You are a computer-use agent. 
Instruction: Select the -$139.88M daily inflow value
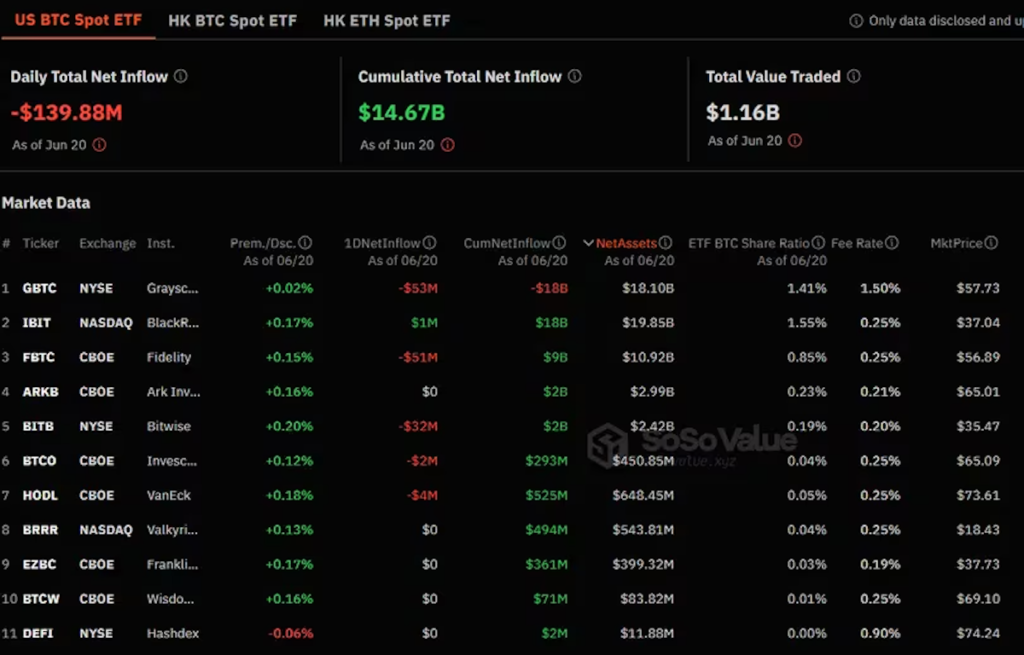(67, 112)
